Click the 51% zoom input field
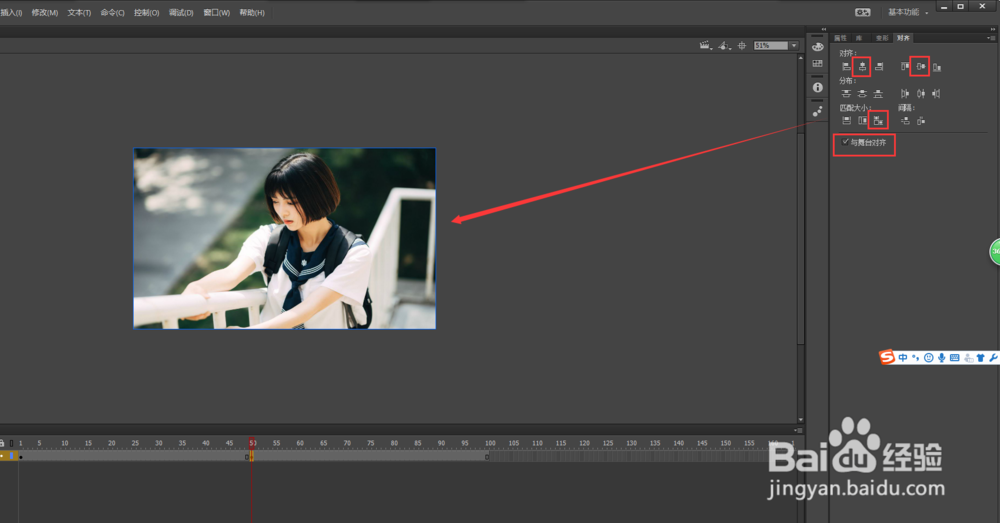 pyautogui.click(x=771, y=45)
